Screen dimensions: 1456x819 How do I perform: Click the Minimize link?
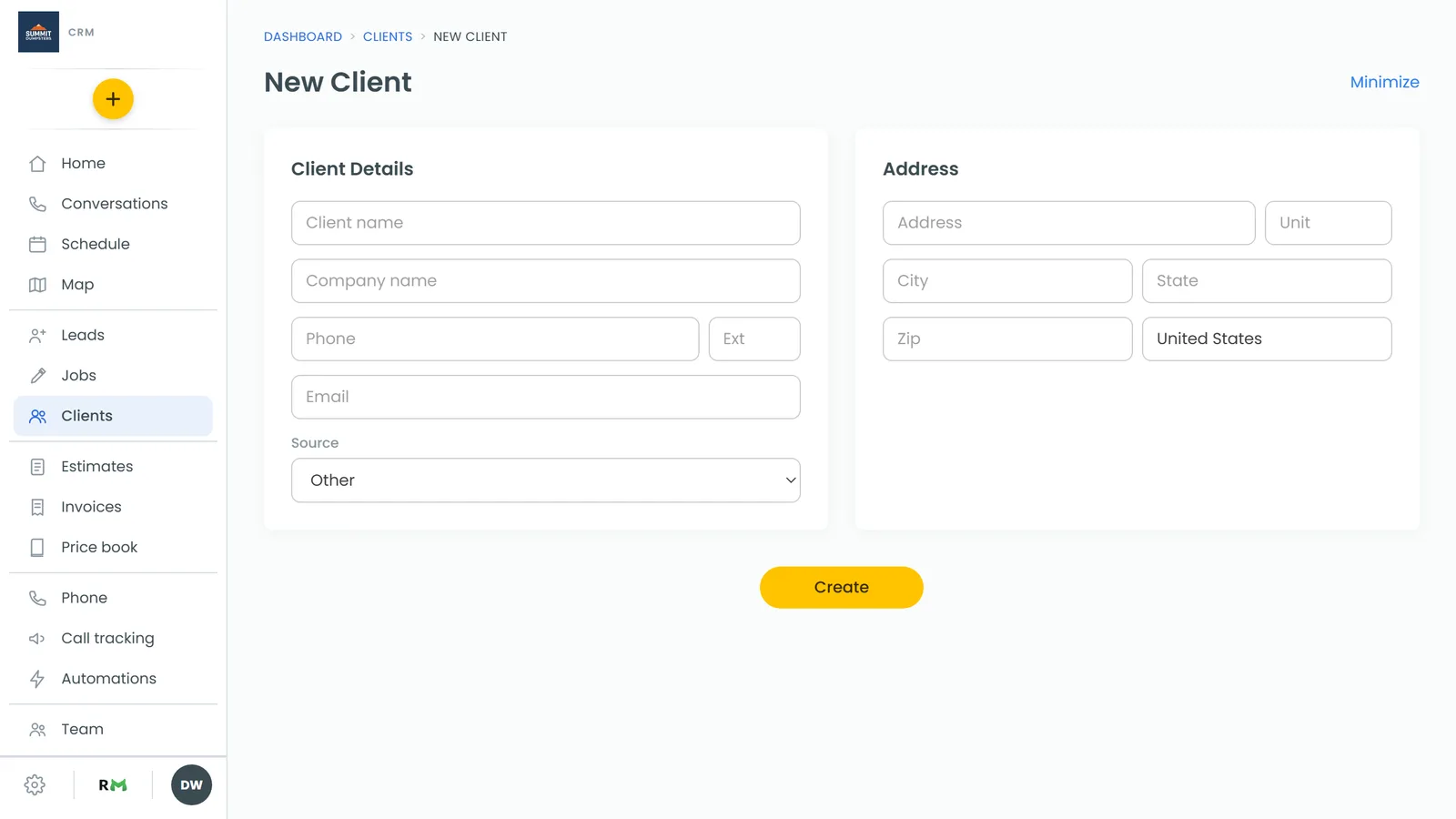pos(1384,82)
